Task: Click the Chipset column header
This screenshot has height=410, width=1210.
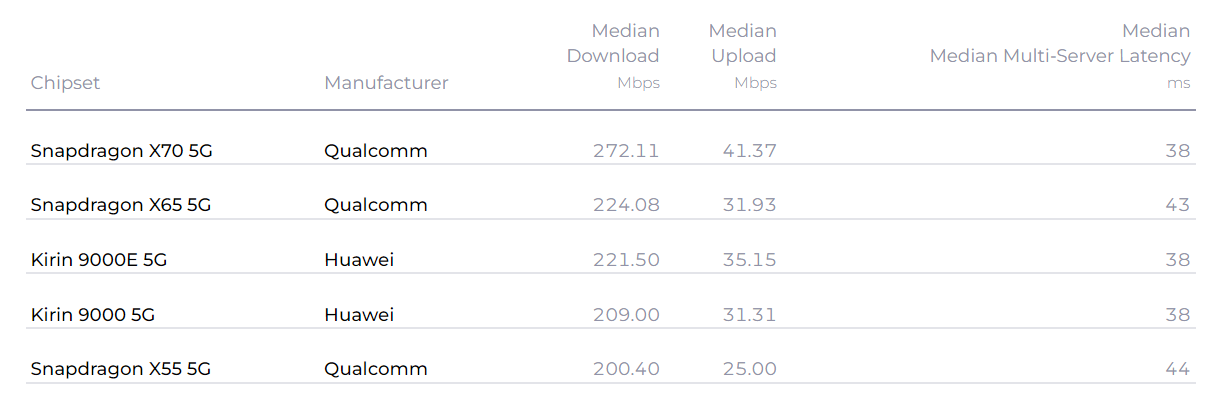Action: tap(66, 83)
